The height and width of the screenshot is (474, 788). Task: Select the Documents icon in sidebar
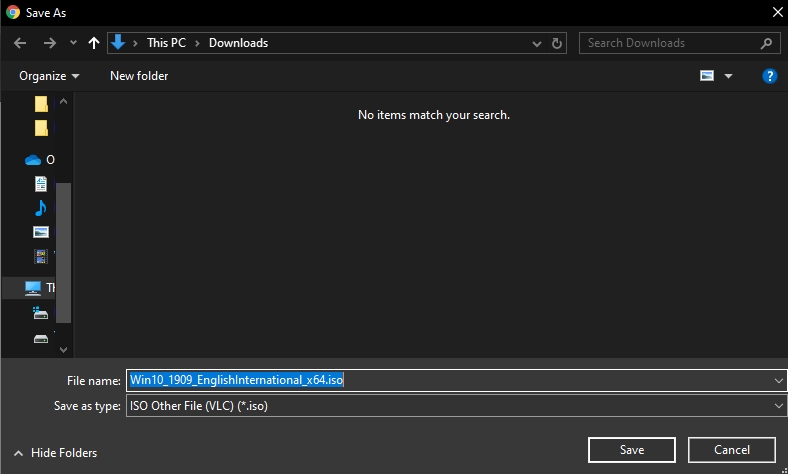[x=41, y=184]
